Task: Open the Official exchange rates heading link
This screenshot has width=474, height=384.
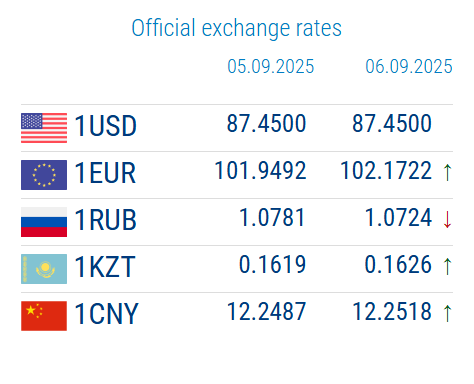Action: pyautogui.click(x=237, y=28)
